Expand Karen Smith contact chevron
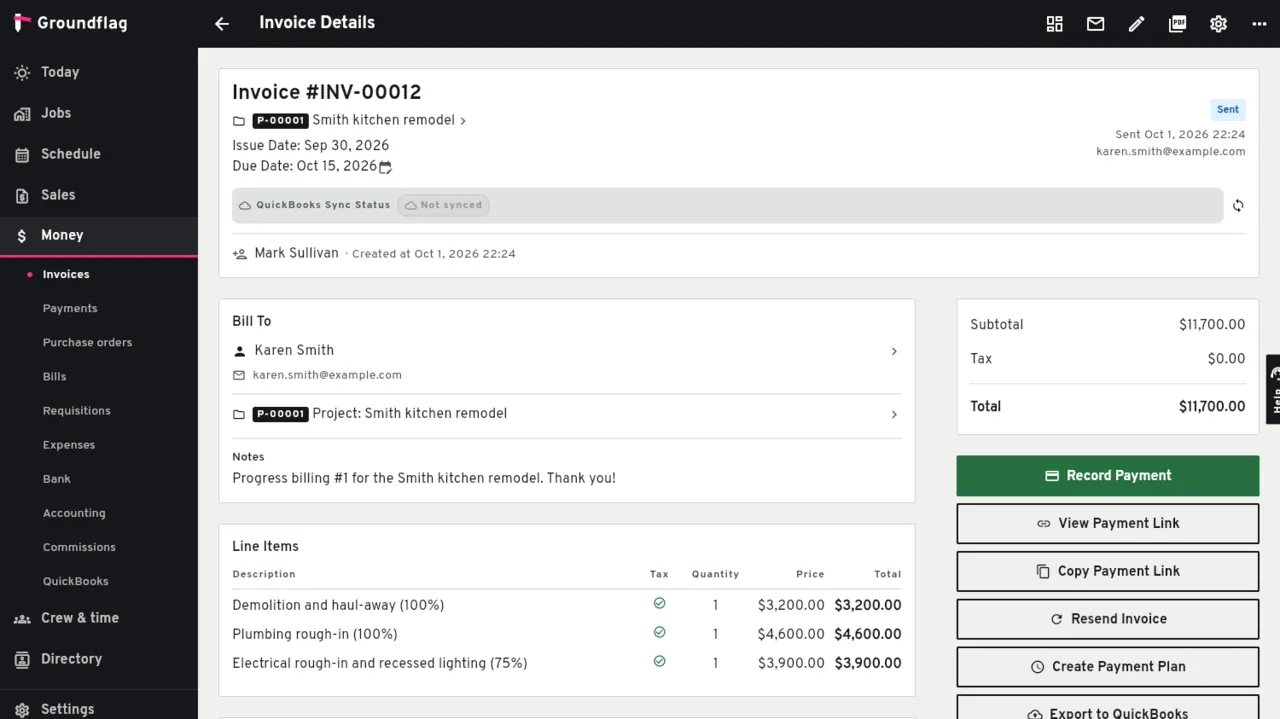1280x719 pixels. pyautogui.click(x=894, y=351)
